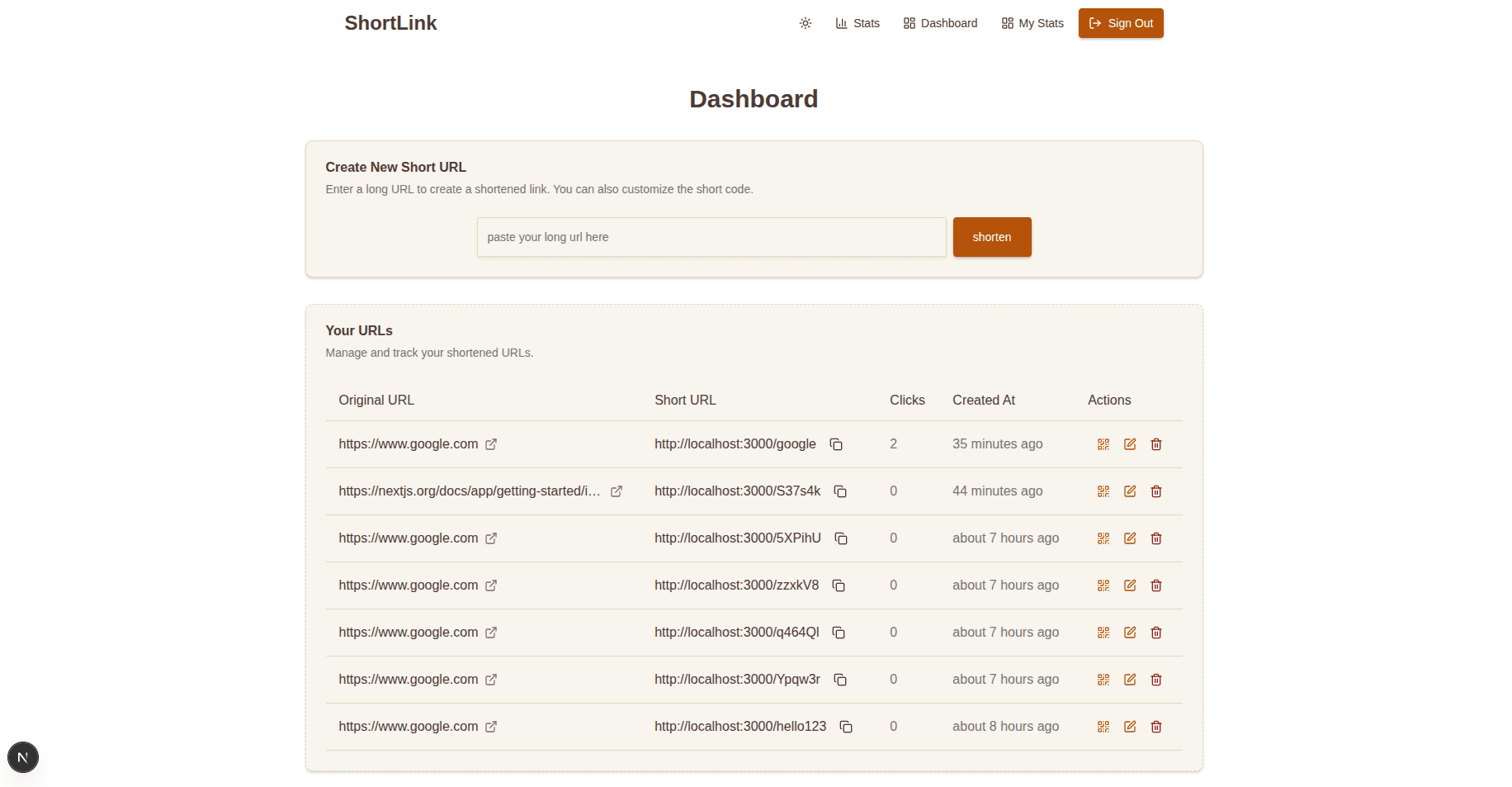This screenshot has height=787, width=1512.
Task: Open external link beside first google.com URL
Action: coord(491,444)
